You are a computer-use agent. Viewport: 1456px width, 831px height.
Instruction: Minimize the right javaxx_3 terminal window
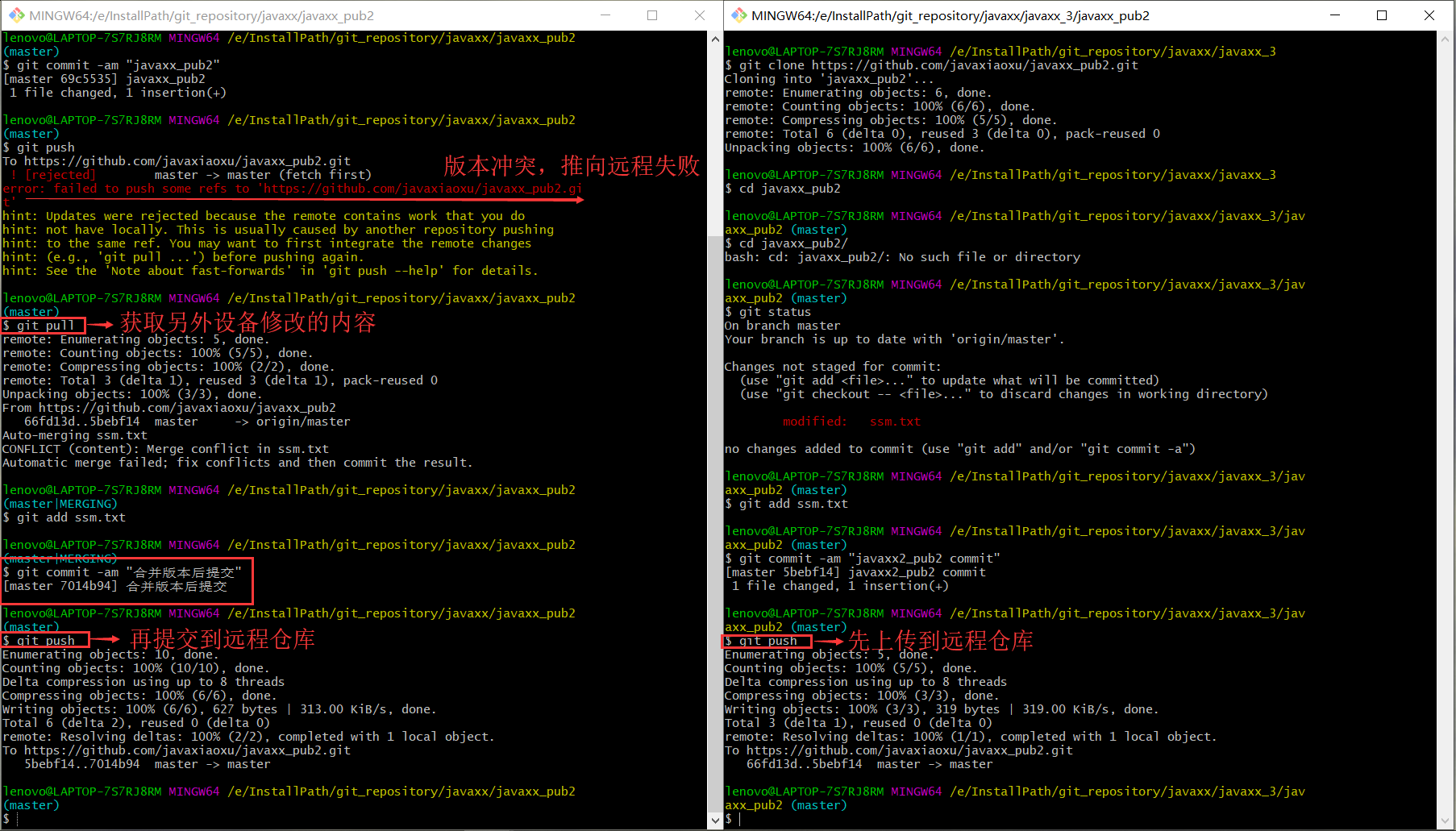coord(1335,15)
